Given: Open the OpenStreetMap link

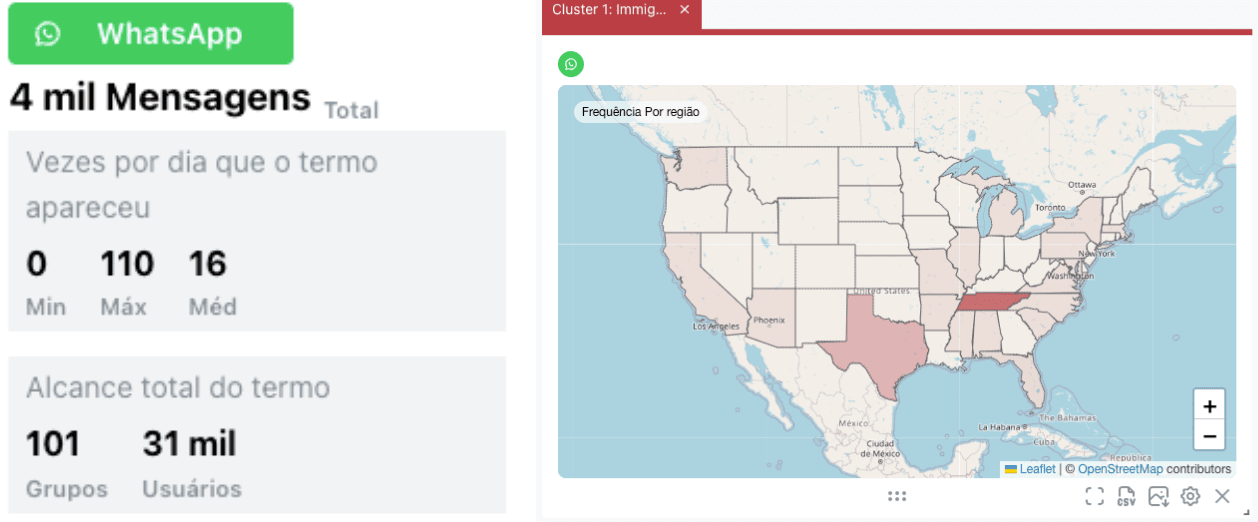Looking at the screenshot, I should [x=1120, y=469].
